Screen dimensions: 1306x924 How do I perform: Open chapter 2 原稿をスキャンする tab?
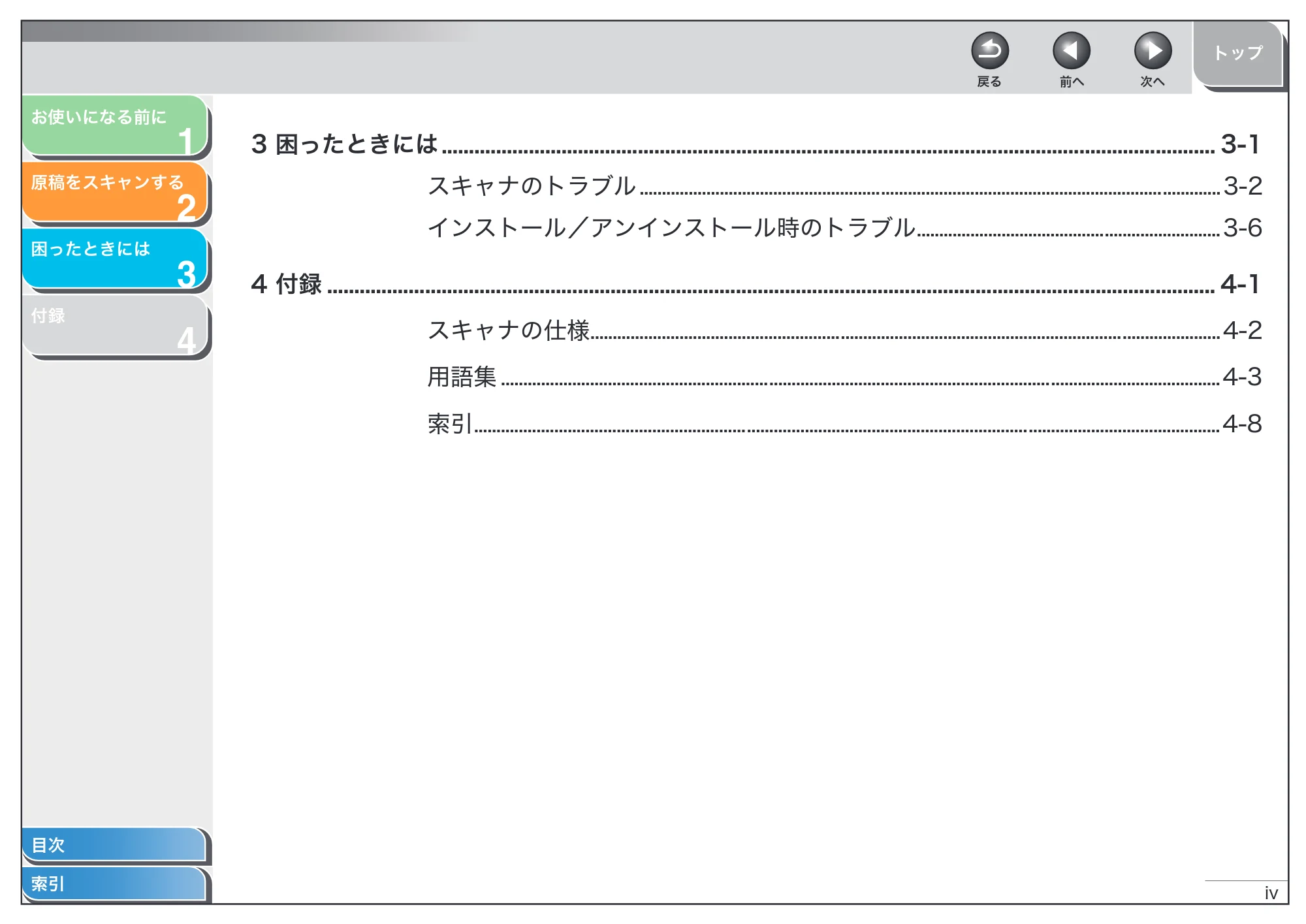pyautogui.click(x=115, y=192)
